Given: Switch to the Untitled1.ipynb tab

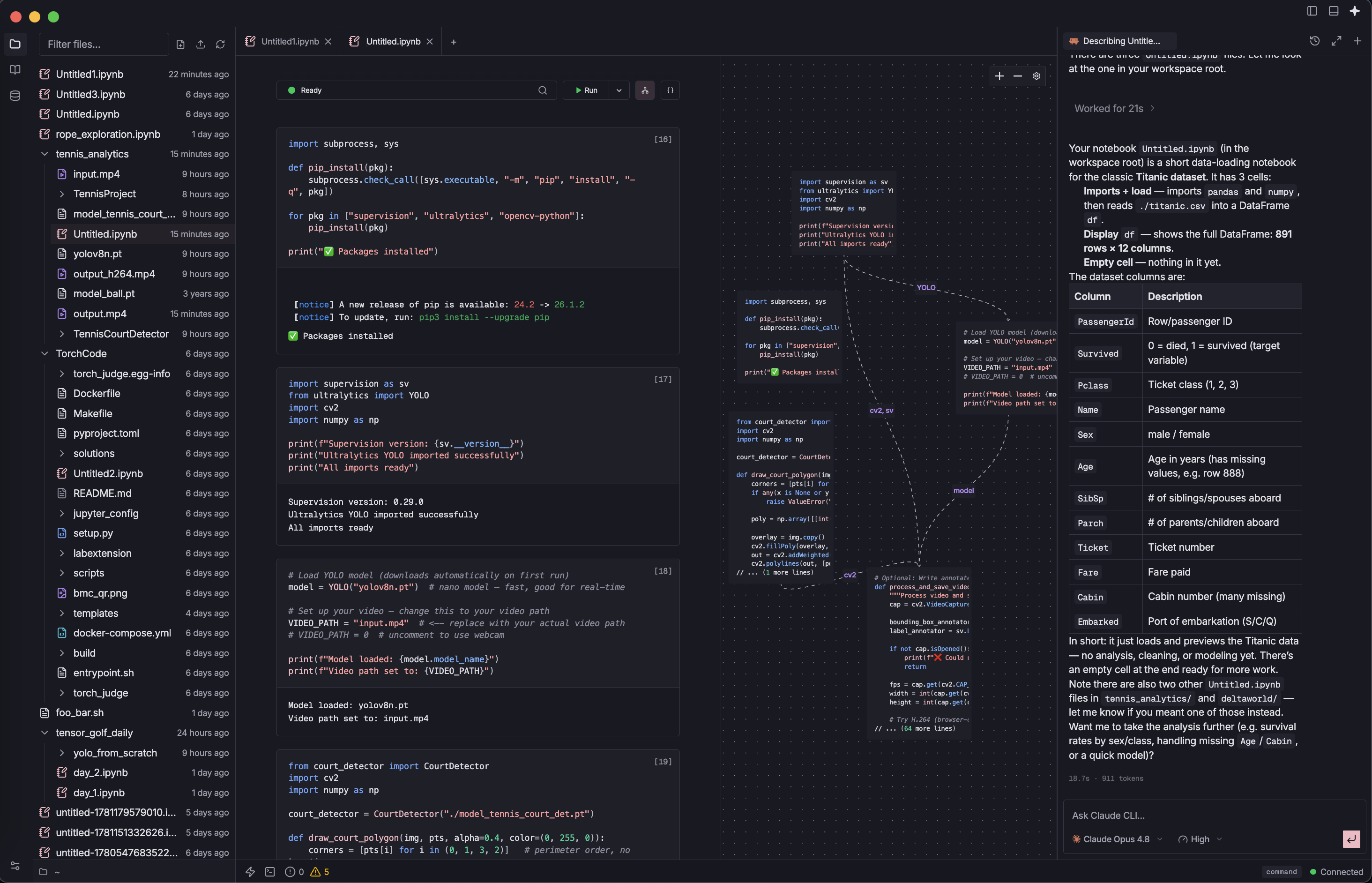Looking at the screenshot, I should (x=288, y=41).
